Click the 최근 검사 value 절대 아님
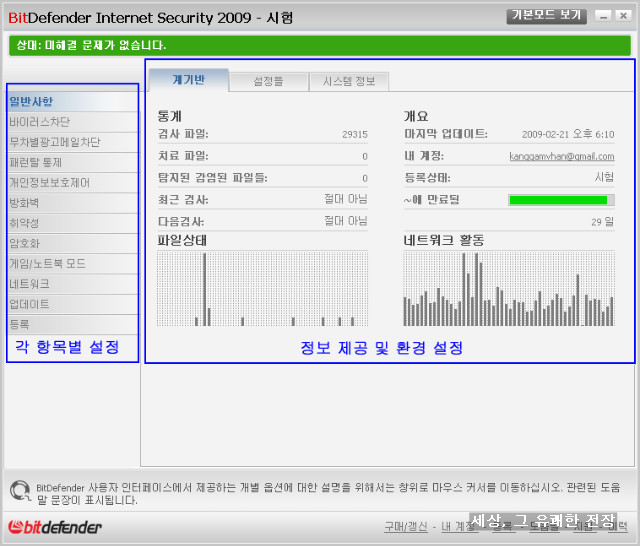 pyautogui.click(x=346, y=199)
